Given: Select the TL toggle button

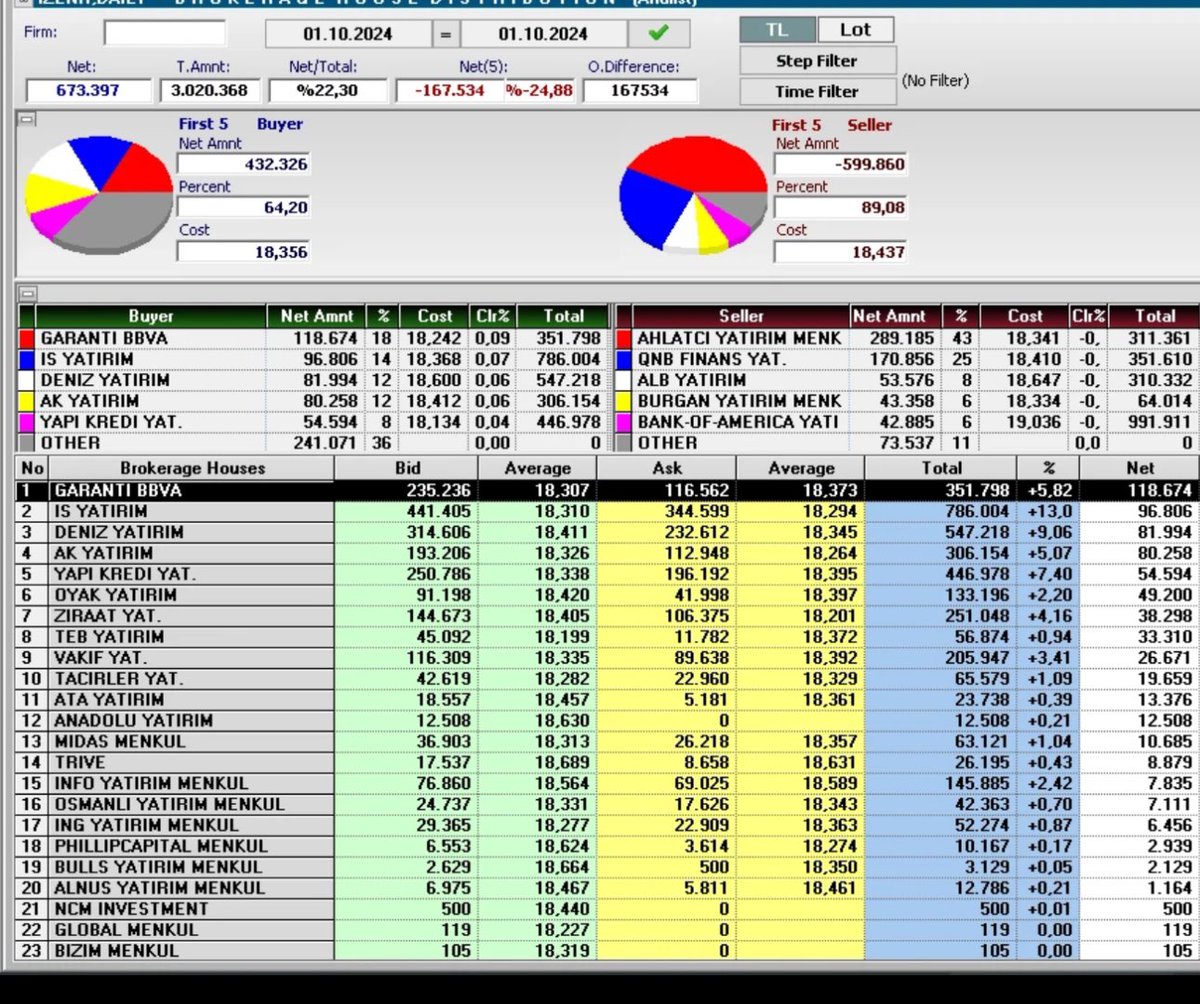Looking at the screenshot, I should coord(777,30).
